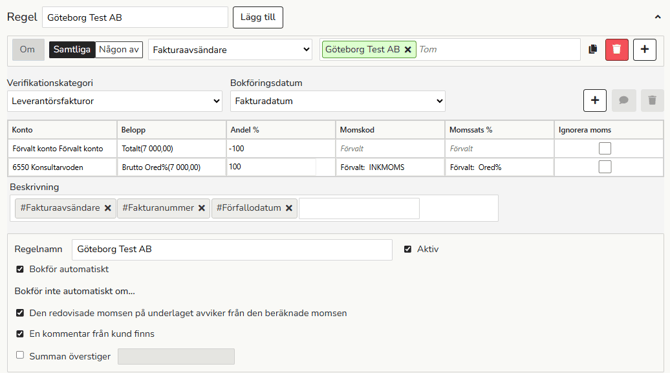Click the Om button
The image size is (670, 373).
click(x=28, y=50)
